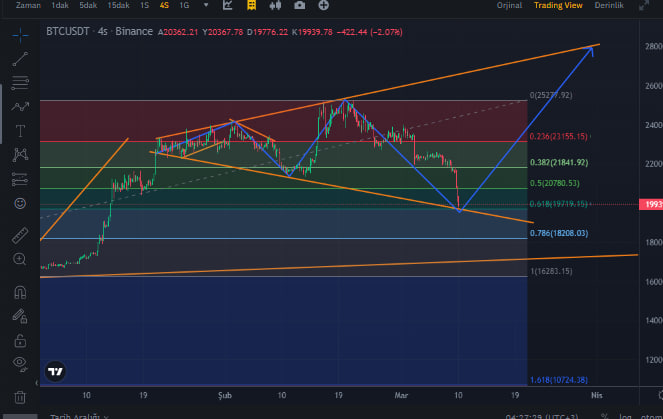Viewport: 663px width, 419px height.
Task: Open the XABCD pattern tool
Action: pos(20,155)
